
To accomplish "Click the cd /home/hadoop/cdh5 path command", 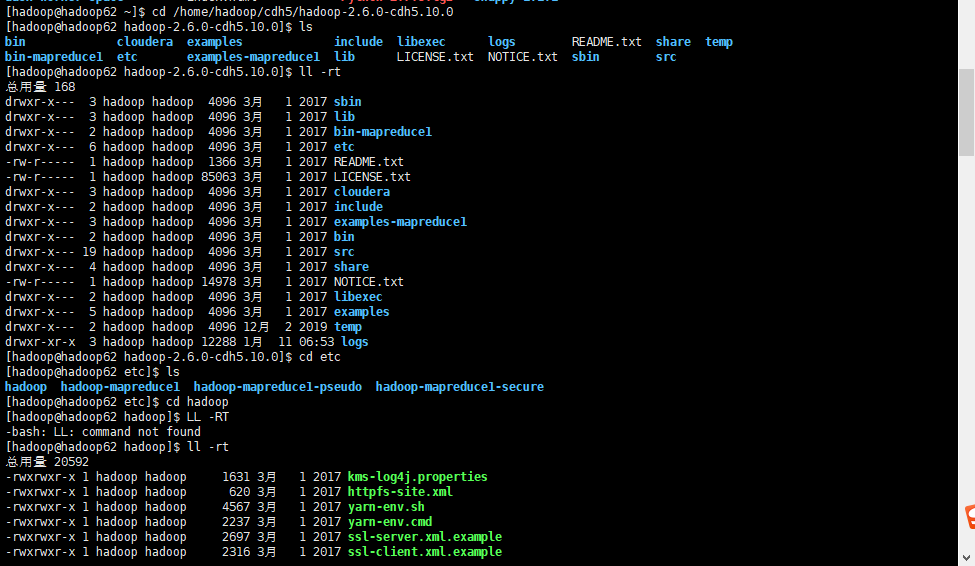I will pos(303,12).
